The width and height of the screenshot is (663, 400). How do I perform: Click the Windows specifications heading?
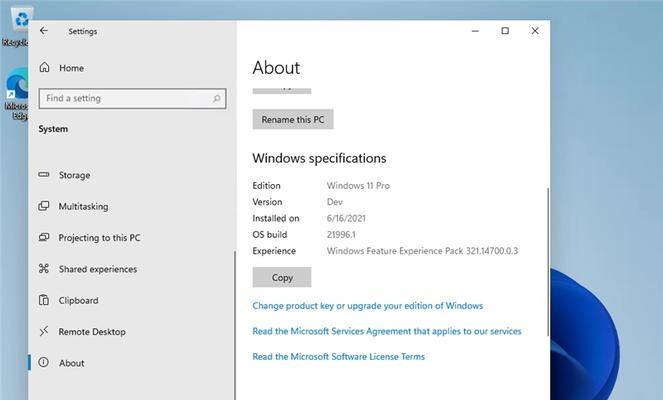[x=319, y=158]
